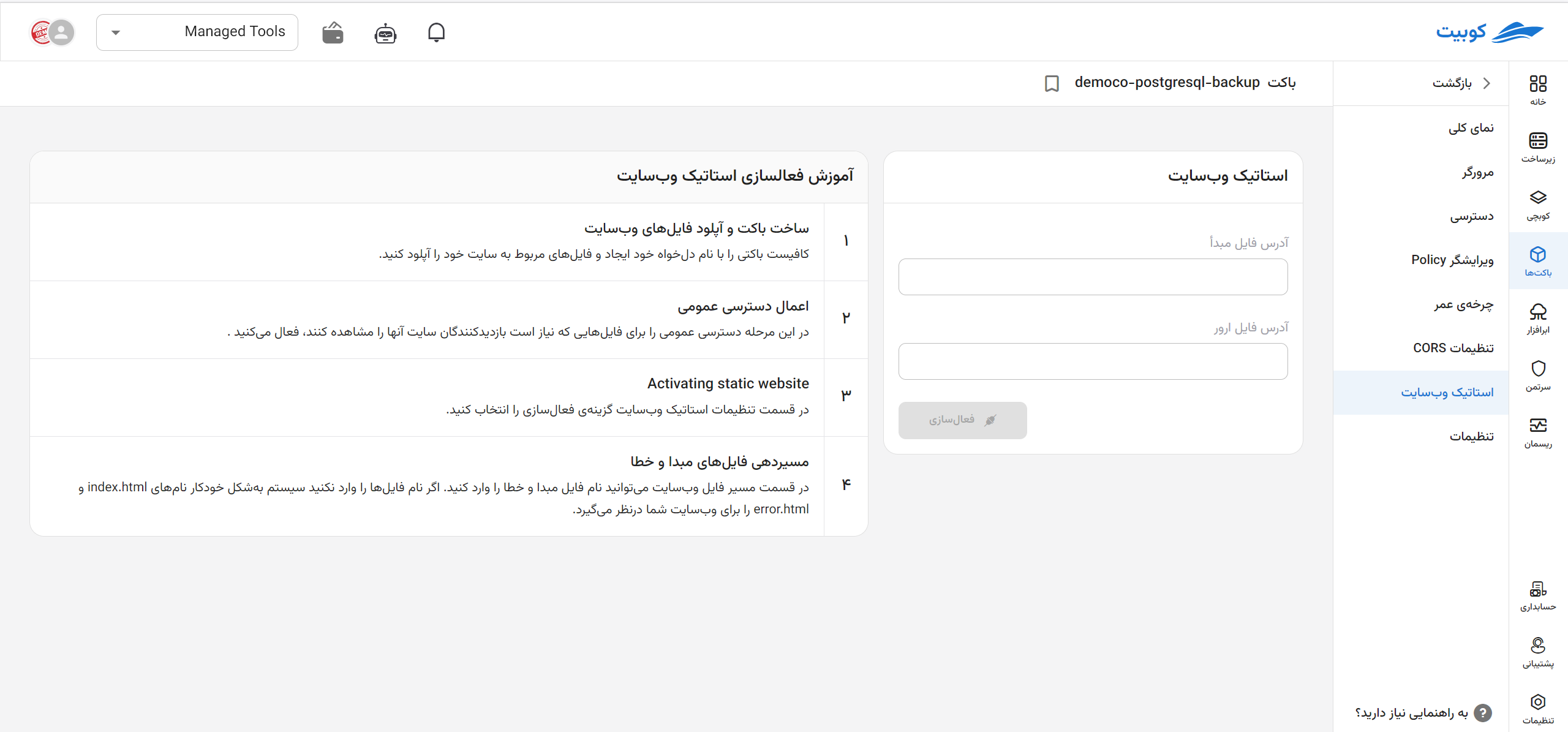Click step heading 'اعمال دسترسی عمومی'
The width and height of the screenshot is (1568, 732).
pos(743,306)
